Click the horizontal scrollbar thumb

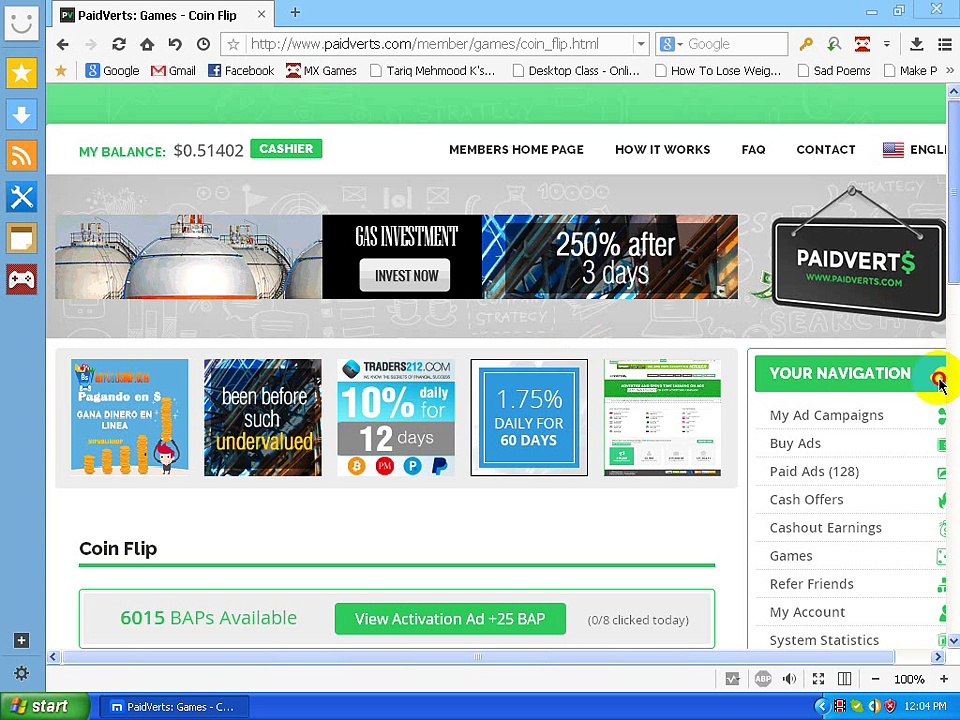[478, 657]
